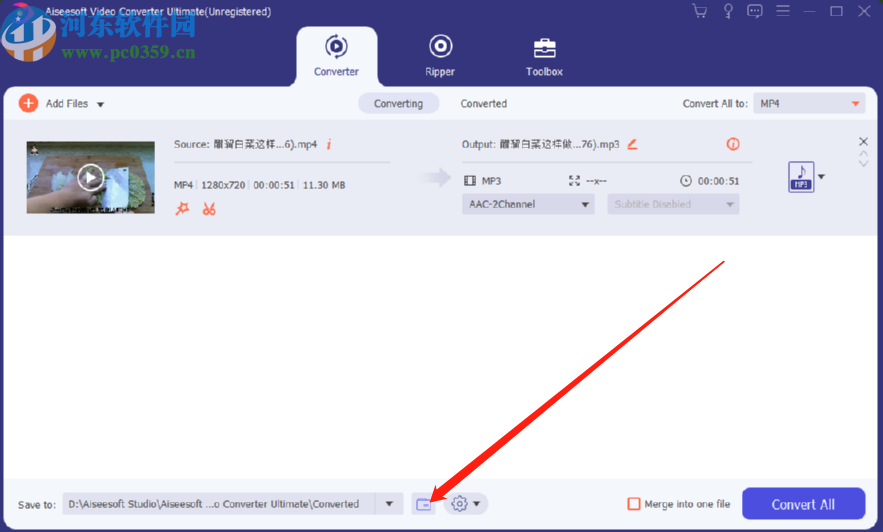Rename output with pencil icon
This screenshot has height=532, width=883.
pyautogui.click(x=632, y=144)
